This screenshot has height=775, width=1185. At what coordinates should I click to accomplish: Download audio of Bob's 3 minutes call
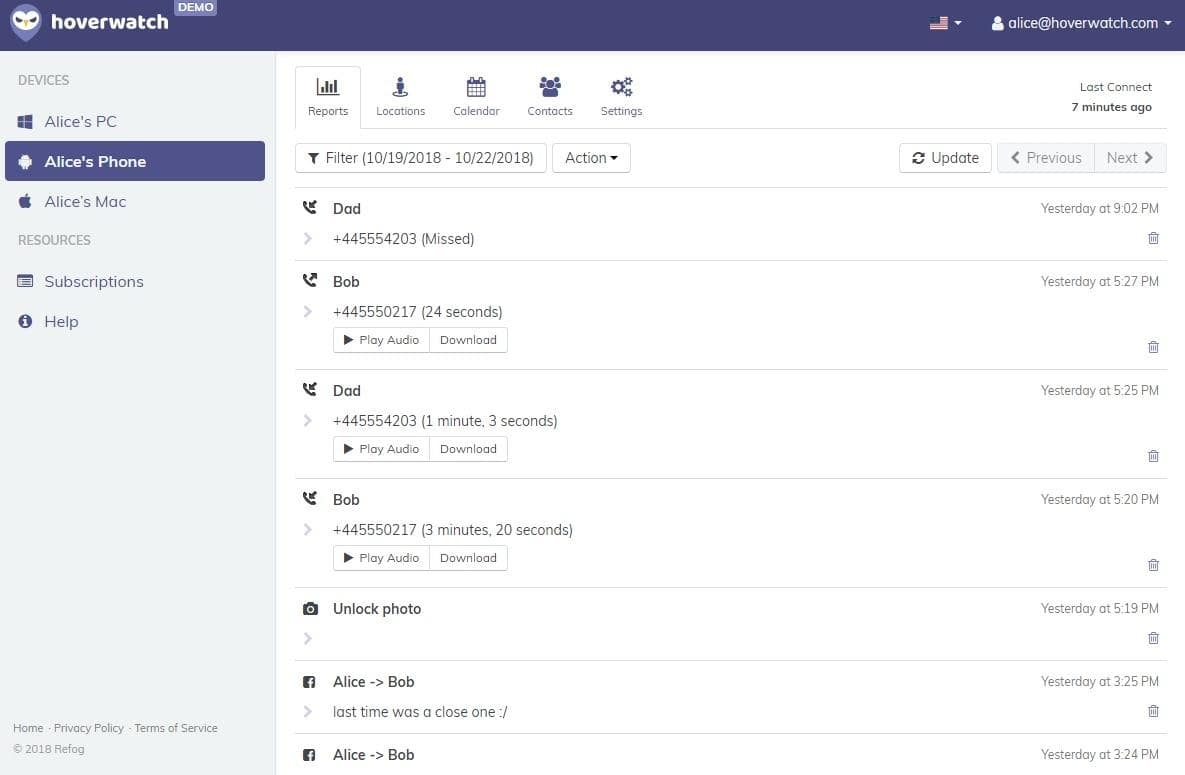coord(469,558)
